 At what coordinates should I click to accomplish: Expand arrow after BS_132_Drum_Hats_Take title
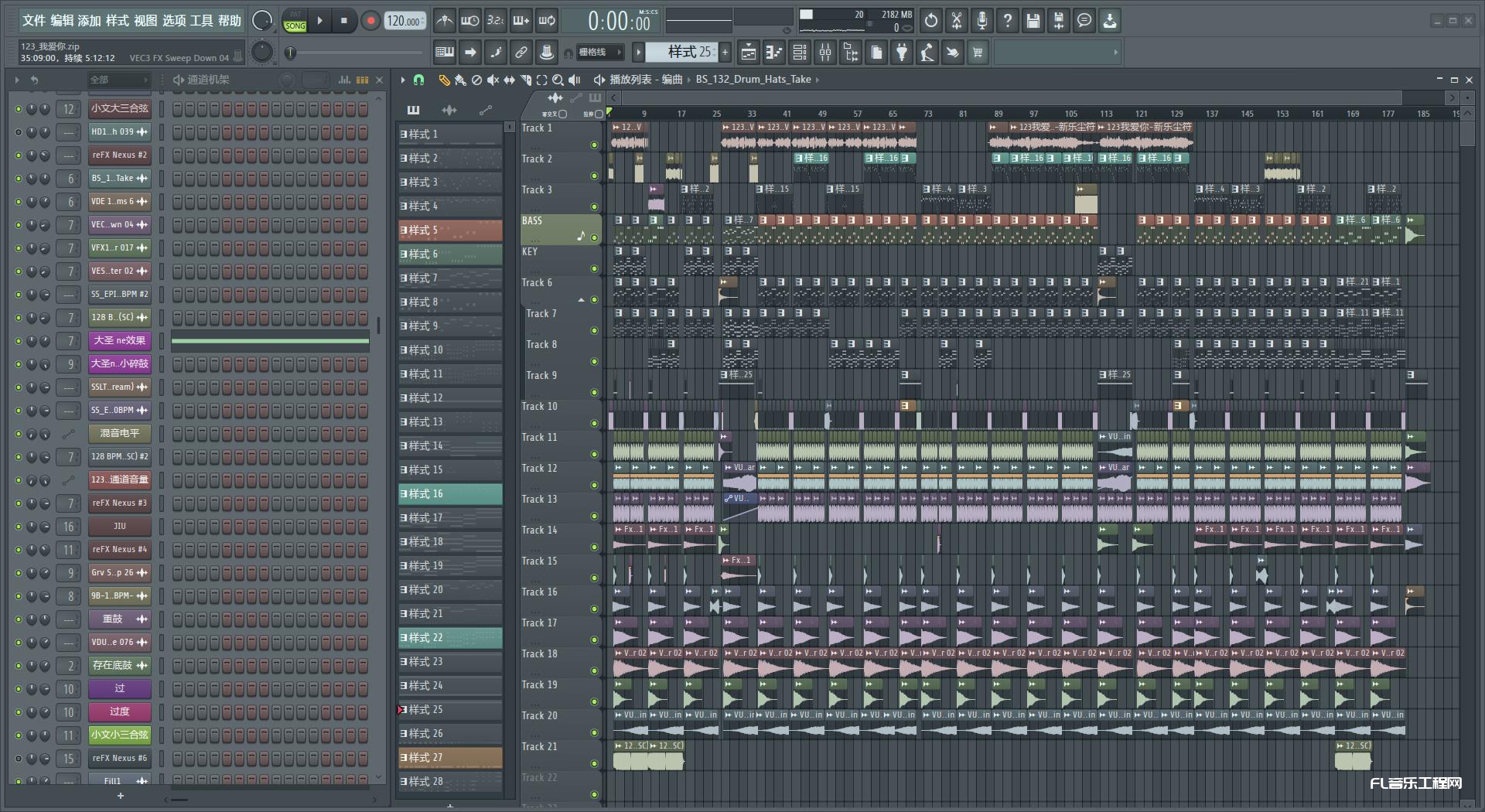click(x=818, y=80)
